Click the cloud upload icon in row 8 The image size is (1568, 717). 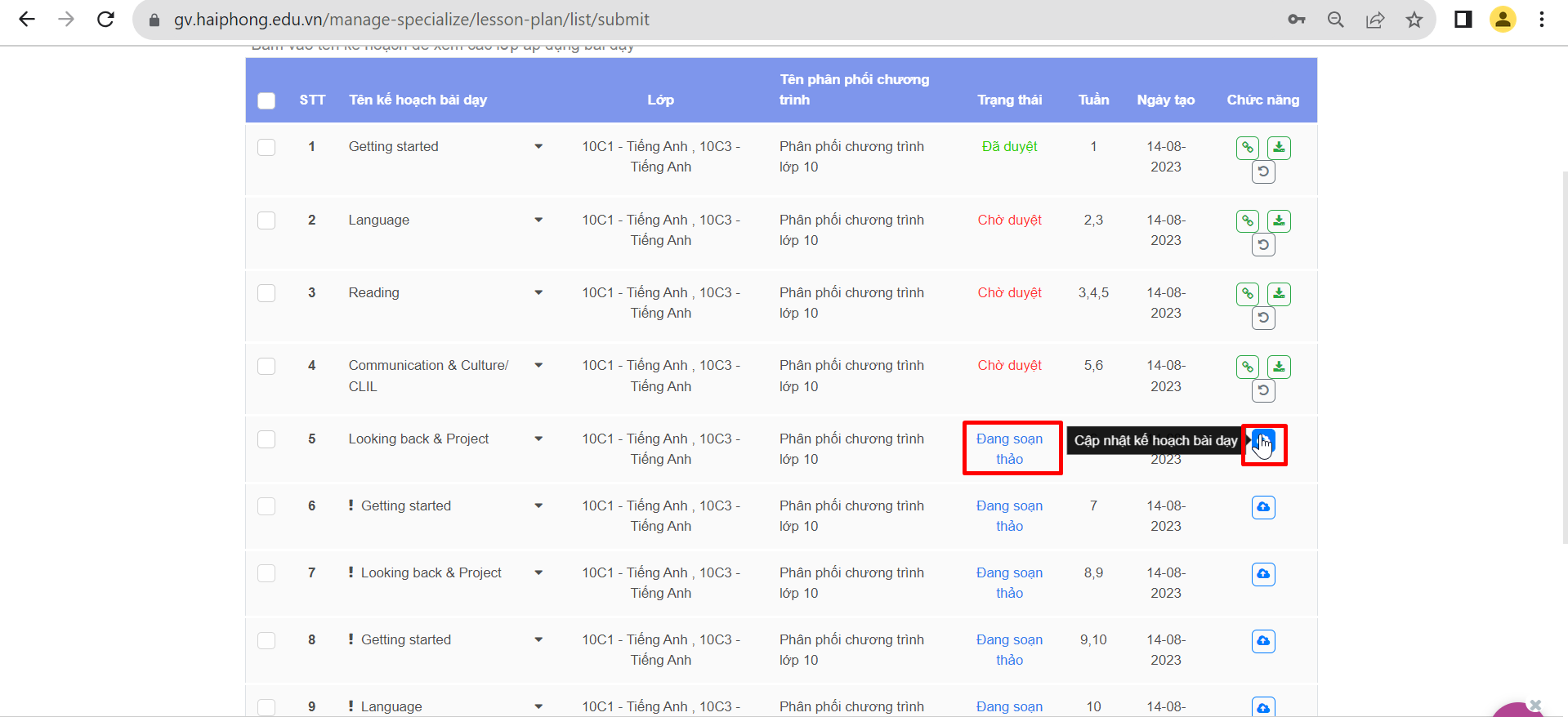1263,641
